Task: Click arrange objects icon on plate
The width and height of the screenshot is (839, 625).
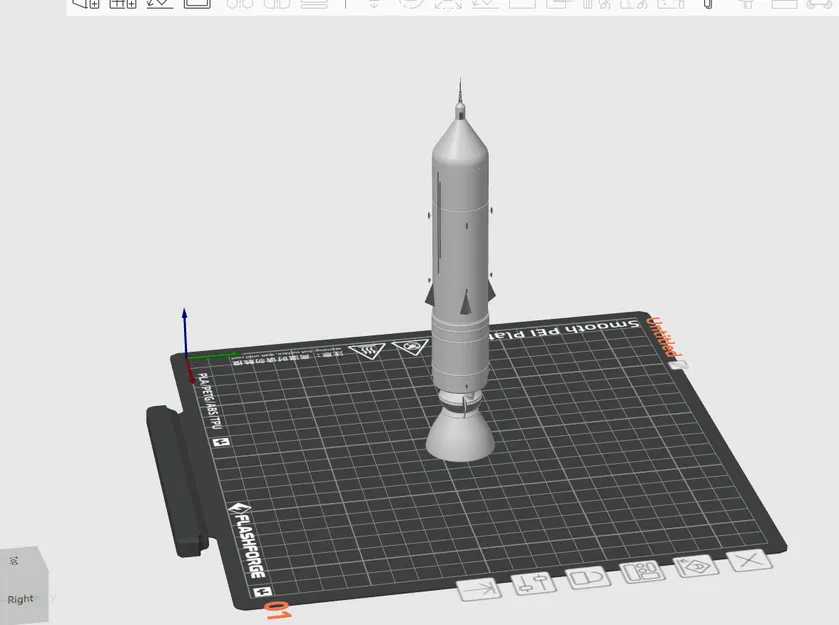Action: pyautogui.click(x=642, y=572)
